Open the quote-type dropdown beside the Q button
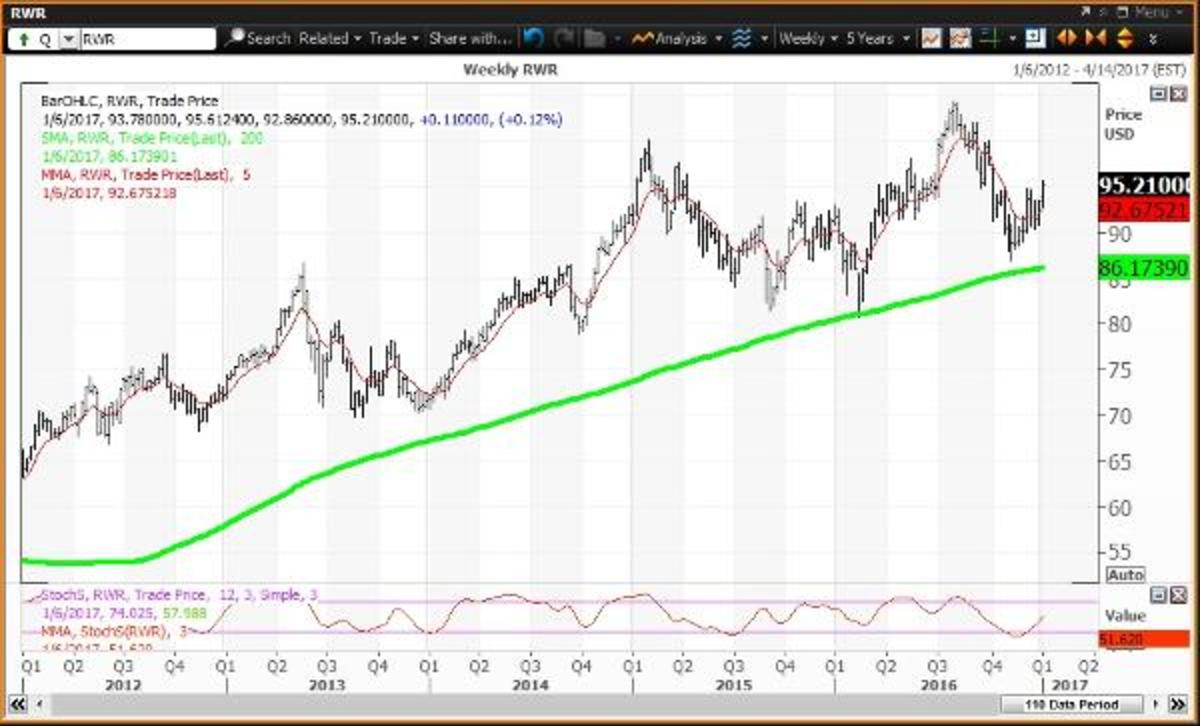1200x726 pixels. (68, 39)
